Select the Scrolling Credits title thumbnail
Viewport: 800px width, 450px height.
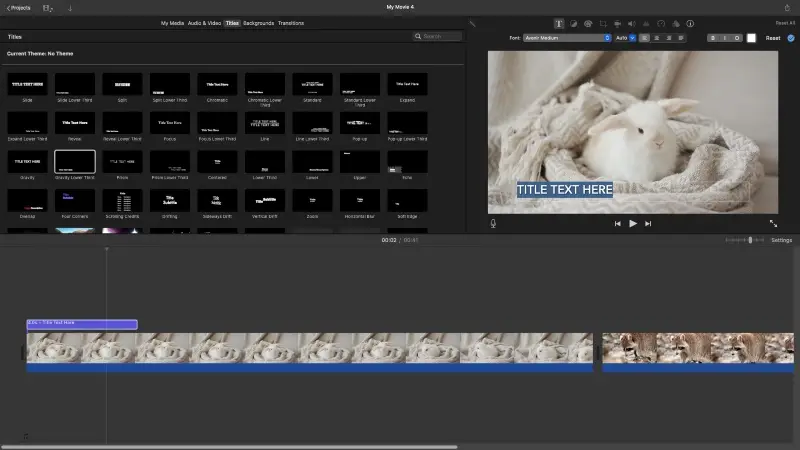tap(122, 201)
